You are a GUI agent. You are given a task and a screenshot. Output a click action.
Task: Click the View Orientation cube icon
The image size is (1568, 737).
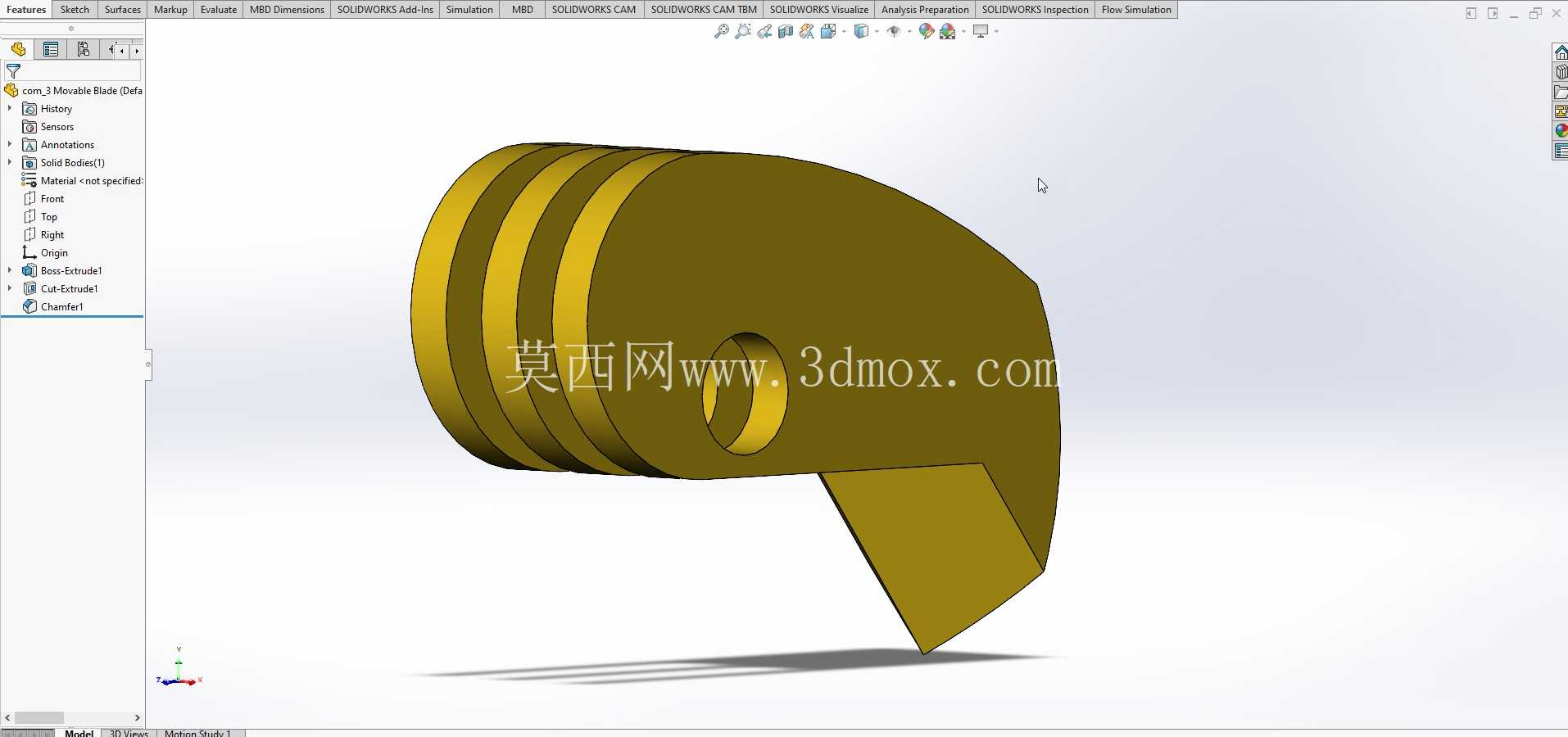pos(828,31)
